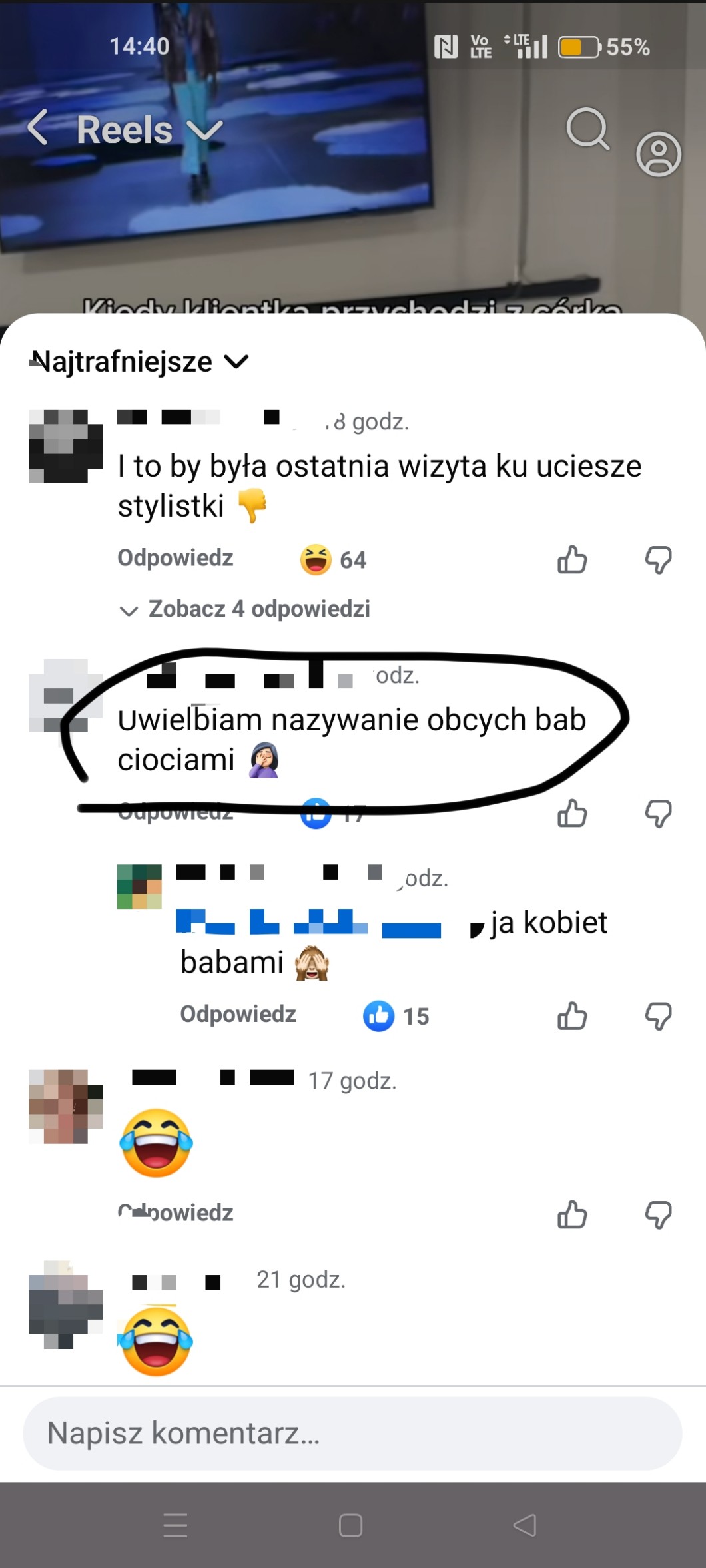
Task: Expand 'Zobacz 4 odpowiedzi' replies
Action: [x=244, y=609]
